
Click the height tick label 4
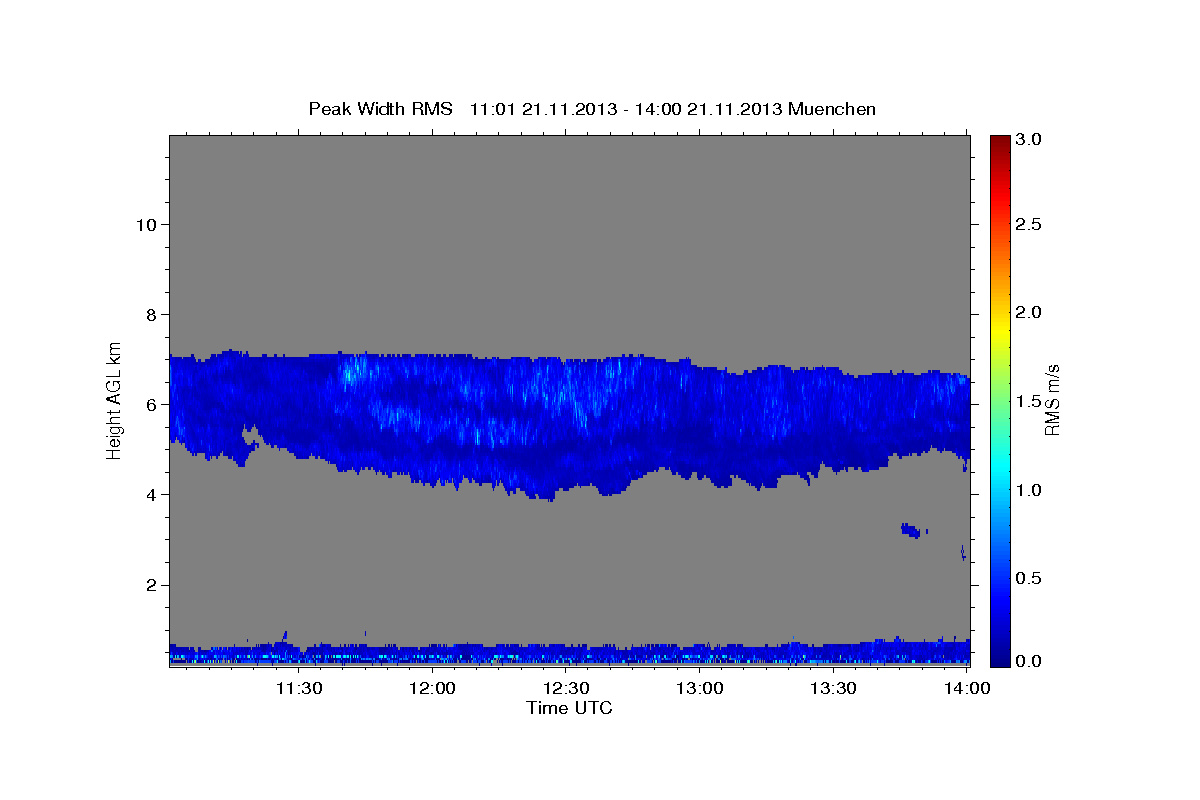[x=150, y=494]
